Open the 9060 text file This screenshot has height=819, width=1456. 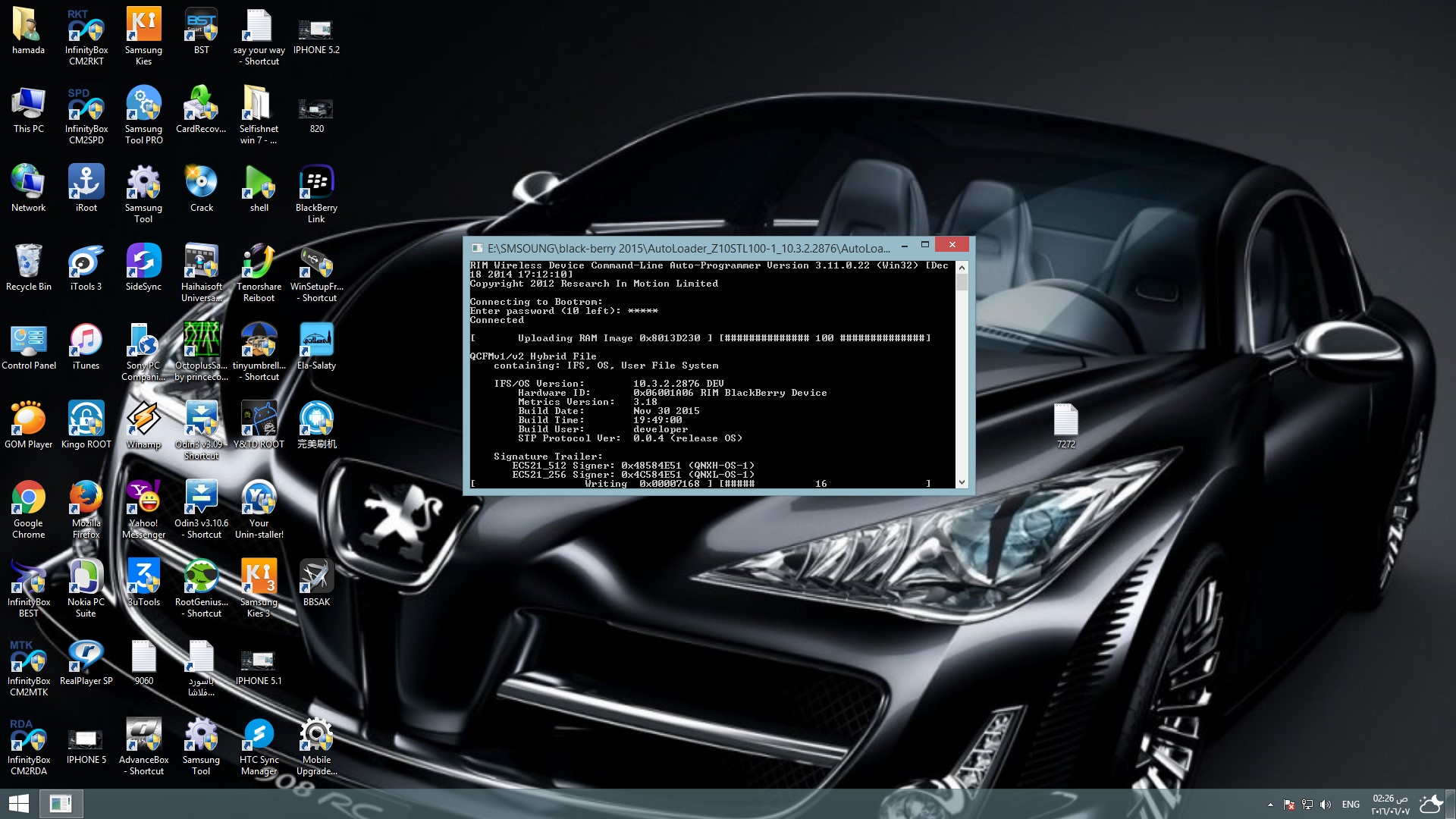143,663
